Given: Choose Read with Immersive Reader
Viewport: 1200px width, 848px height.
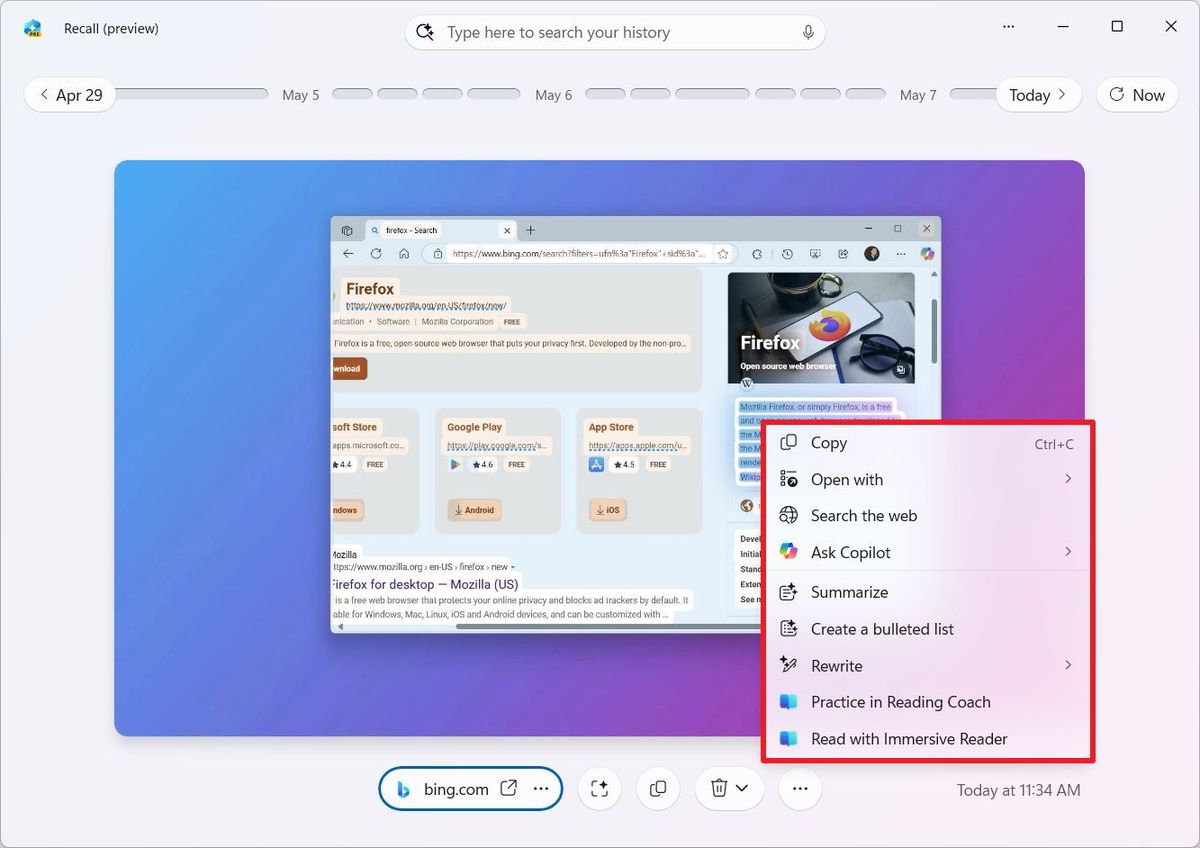Looking at the screenshot, I should [x=908, y=739].
